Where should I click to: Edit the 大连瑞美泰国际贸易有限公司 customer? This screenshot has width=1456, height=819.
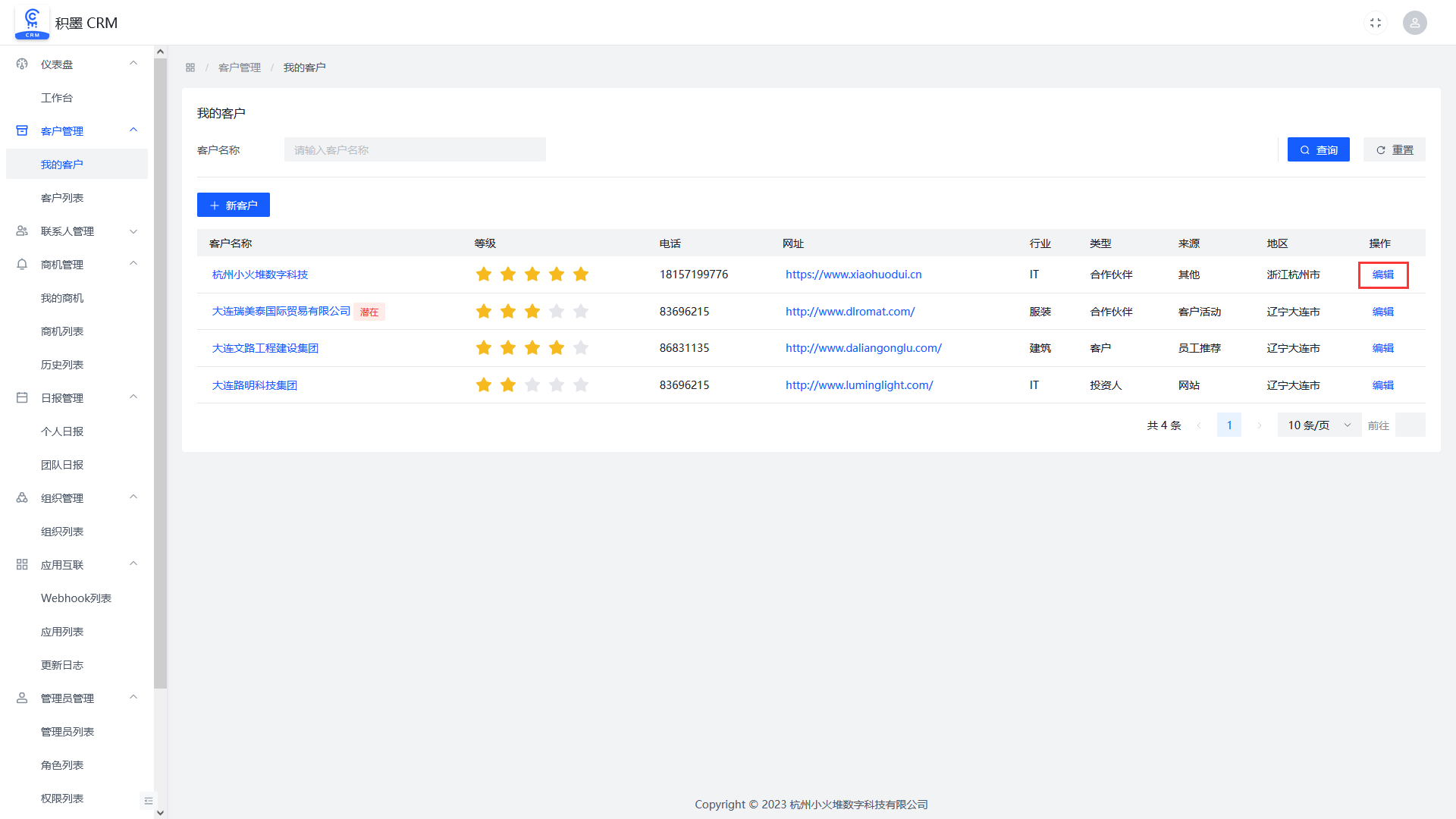tap(1382, 312)
